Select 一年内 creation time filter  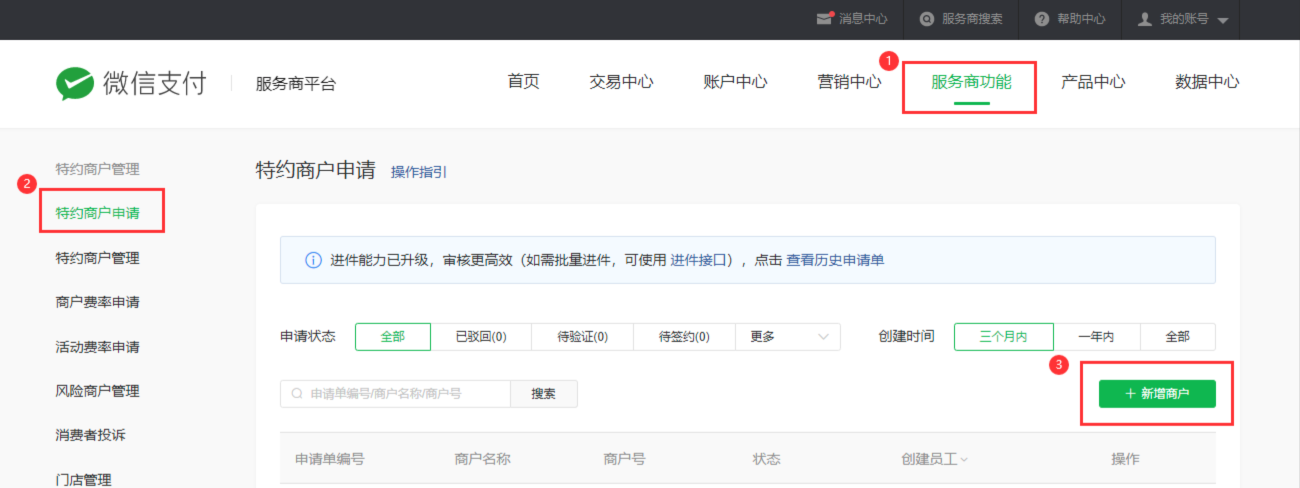tap(1097, 337)
